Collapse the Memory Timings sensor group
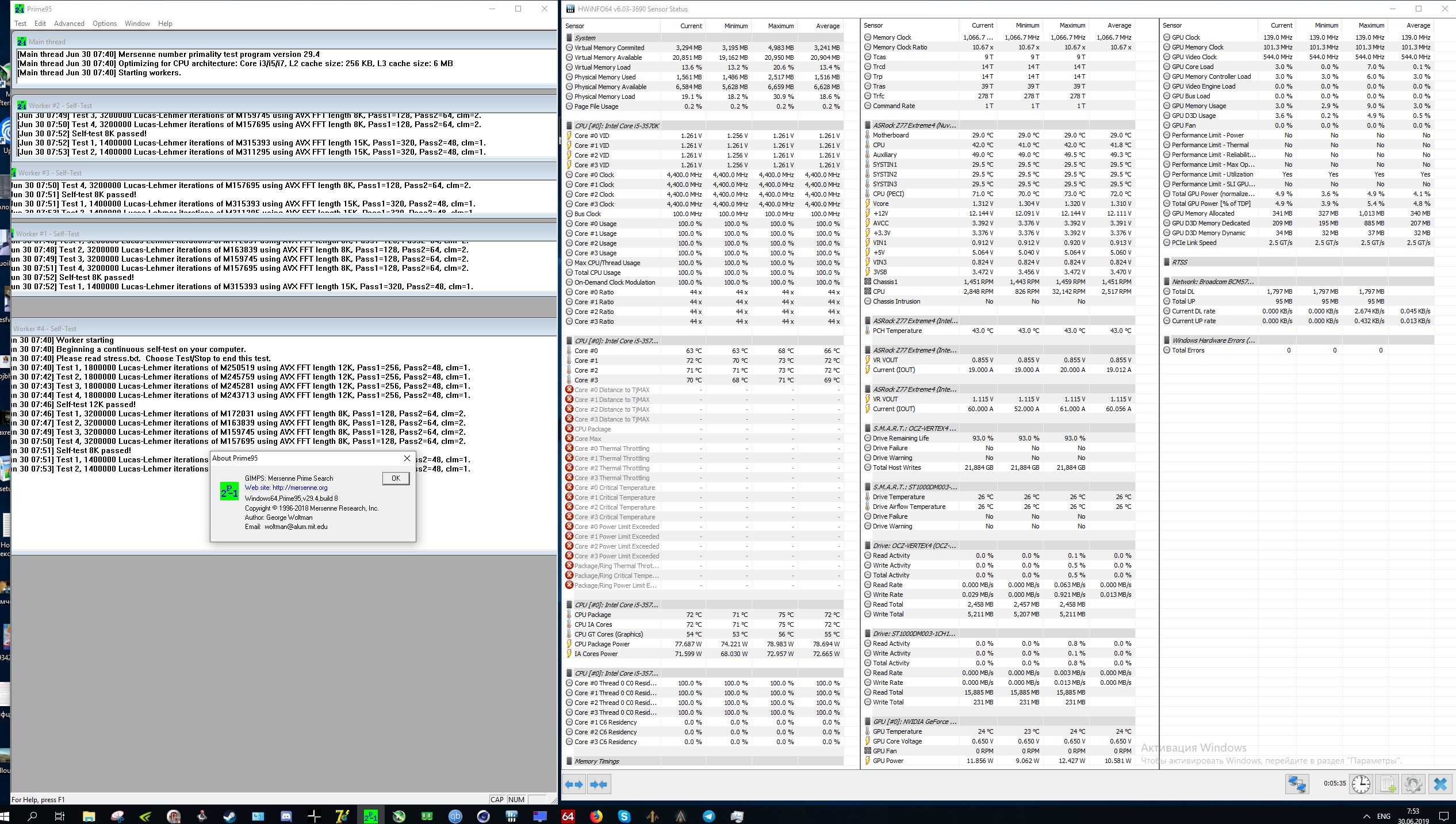 click(x=597, y=761)
